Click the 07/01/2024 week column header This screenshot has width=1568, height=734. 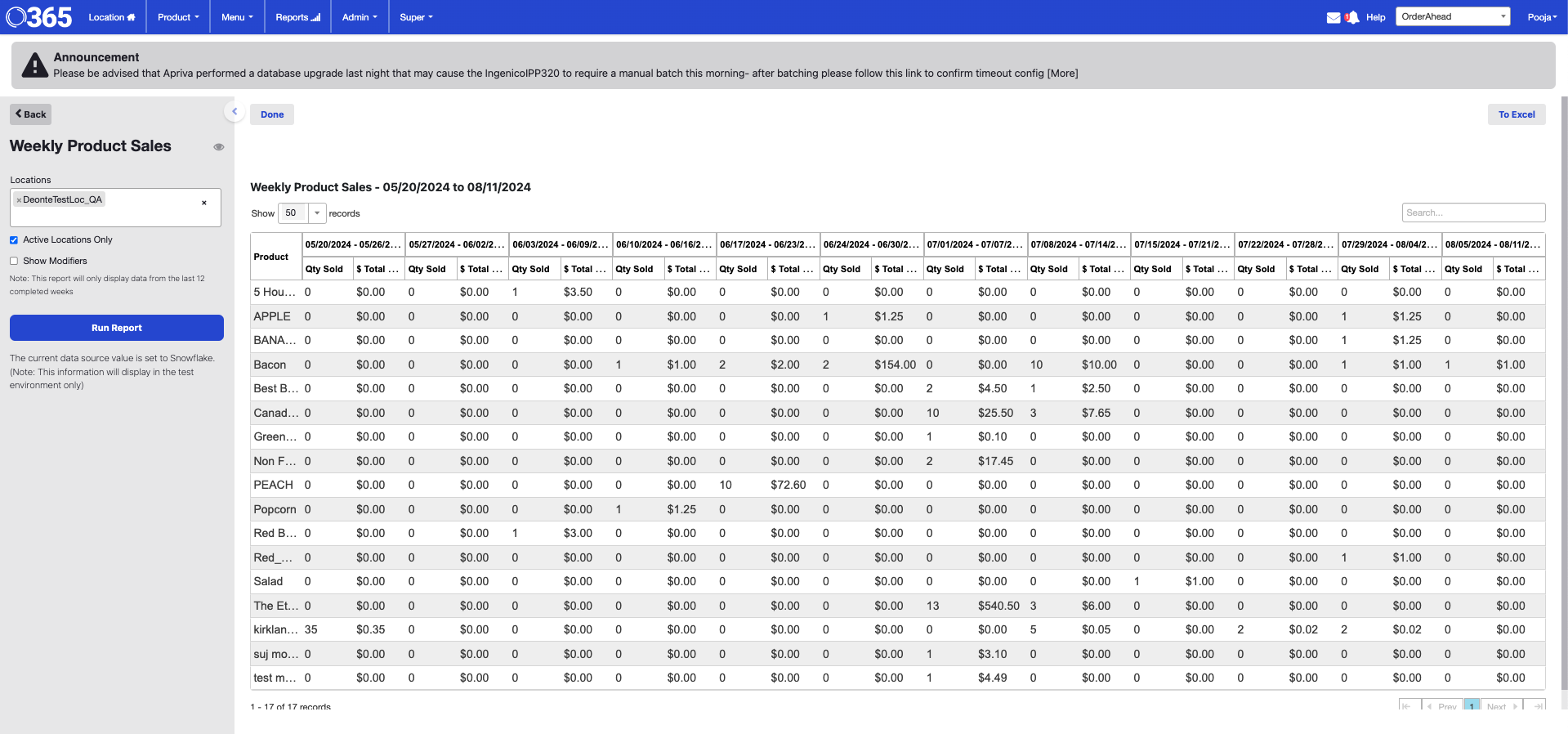pyautogui.click(x=975, y=244)
